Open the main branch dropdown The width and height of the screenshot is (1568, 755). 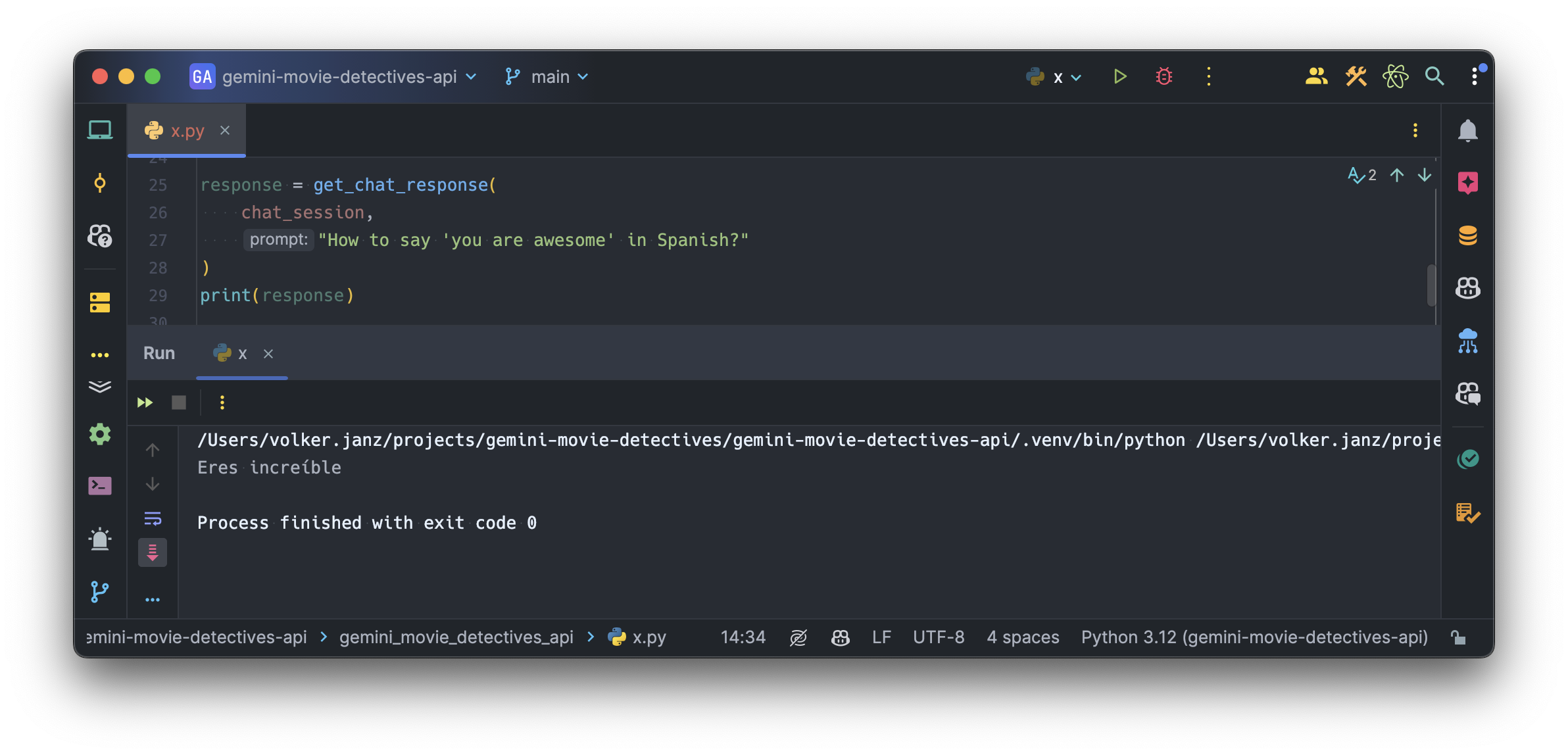(x=550, y=77)
